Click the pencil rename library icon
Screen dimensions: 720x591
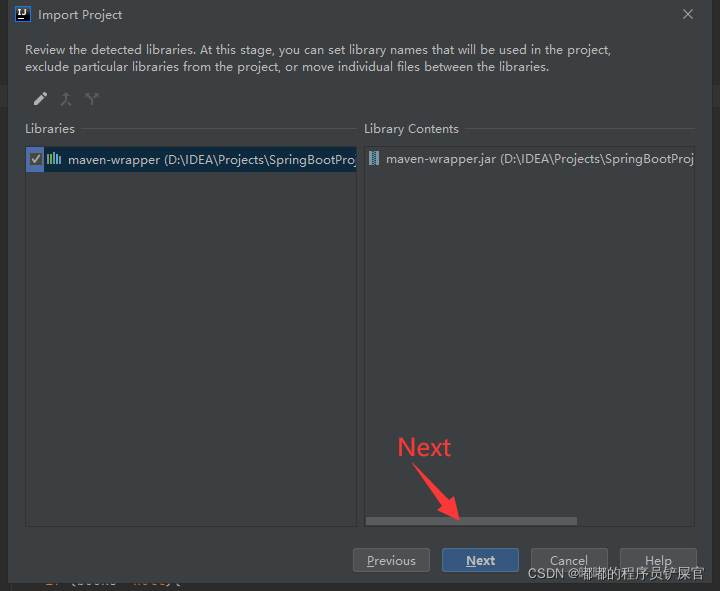coord(40,99)
